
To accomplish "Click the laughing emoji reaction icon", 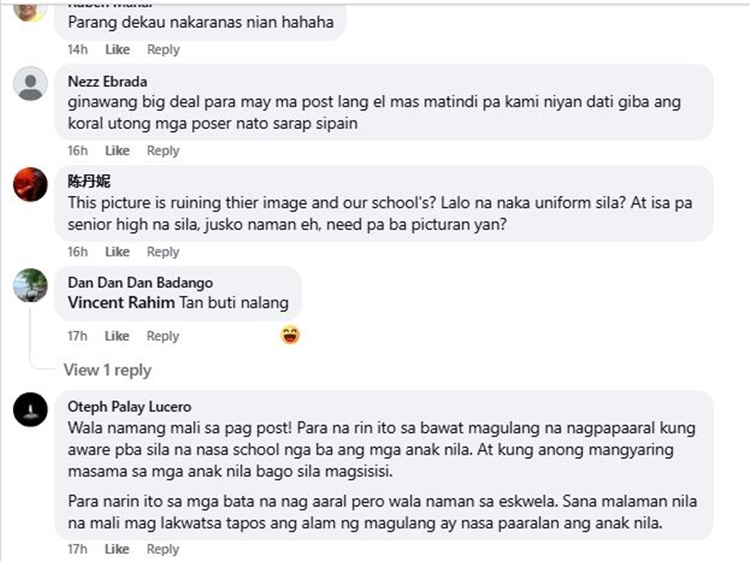I will 290,335.
